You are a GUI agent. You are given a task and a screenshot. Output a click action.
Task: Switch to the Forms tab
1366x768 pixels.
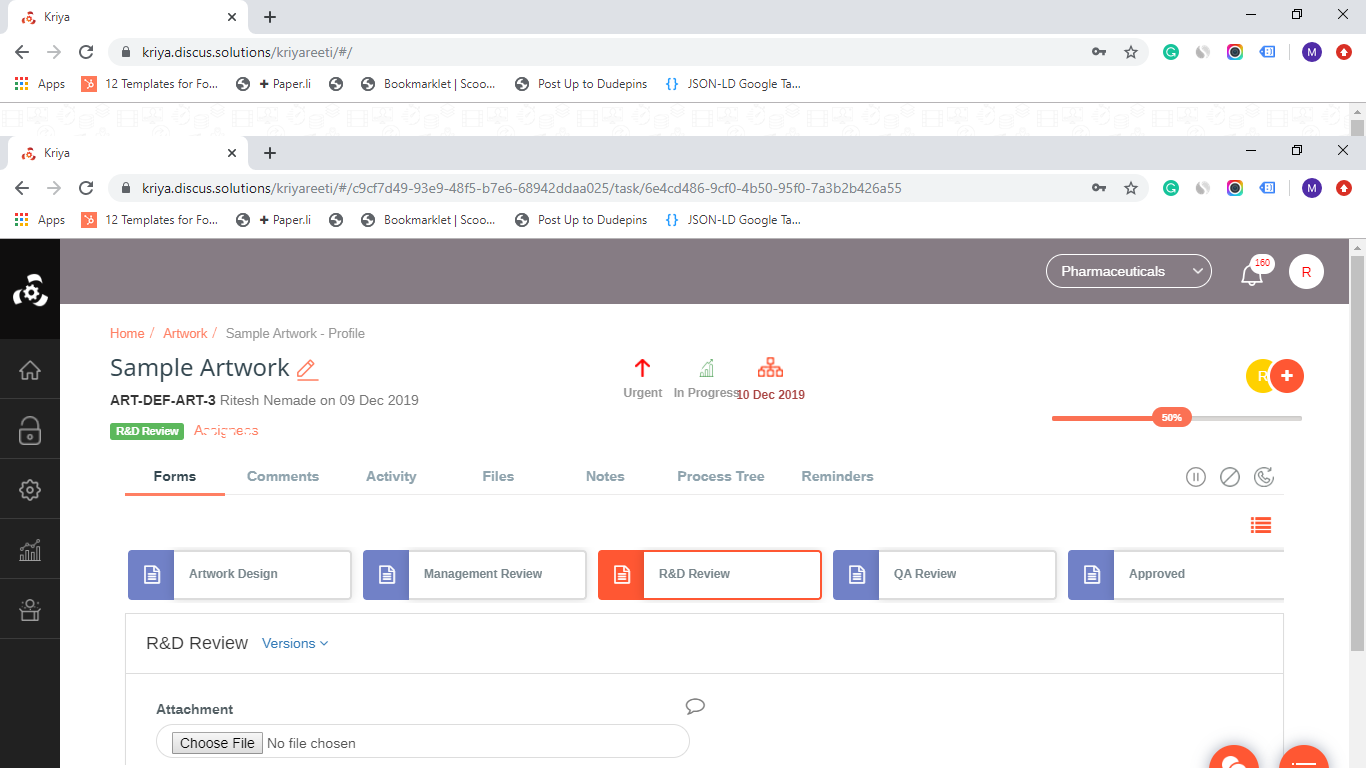tap(175, 476)
